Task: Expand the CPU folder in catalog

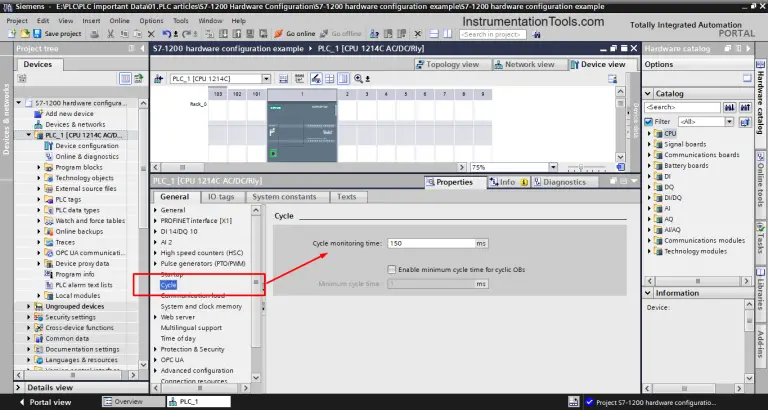Action: 649,133
